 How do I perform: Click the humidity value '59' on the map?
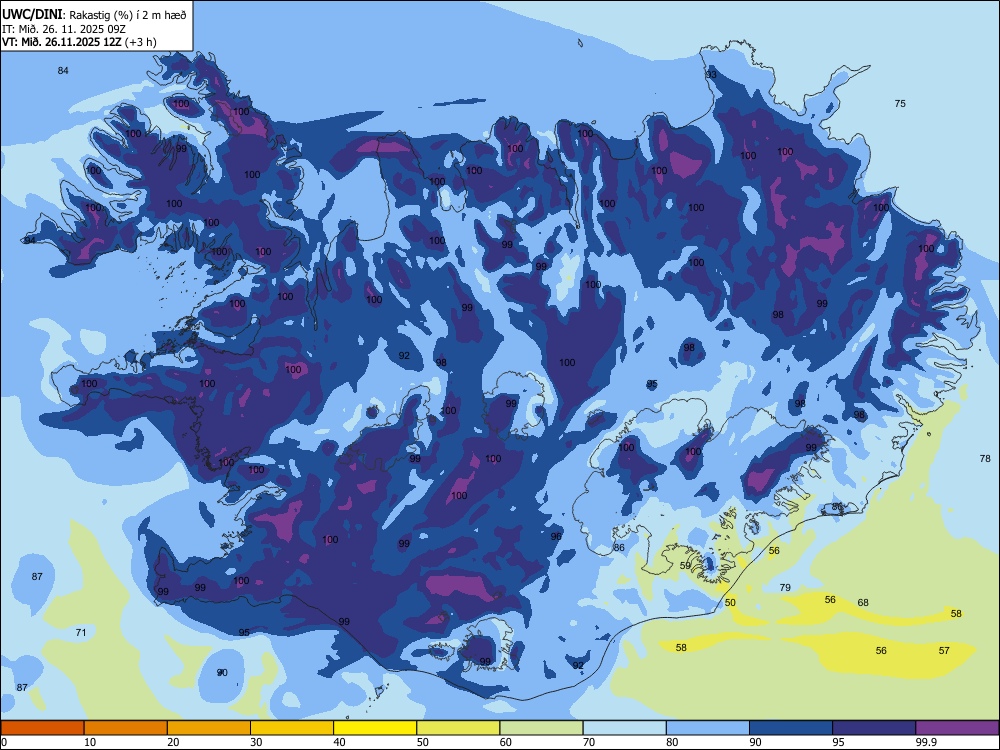(x=685, y=565)
